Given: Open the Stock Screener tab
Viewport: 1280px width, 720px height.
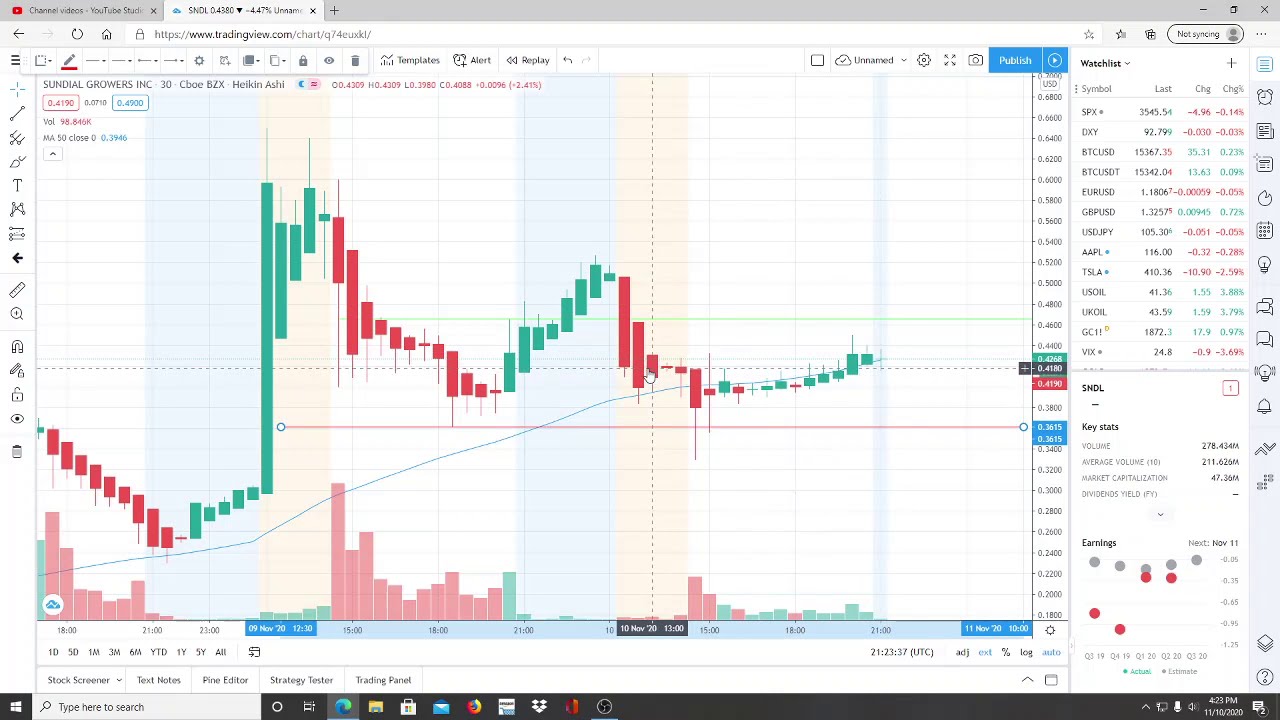Looking at the screenshot, I should tap(78, 680).
